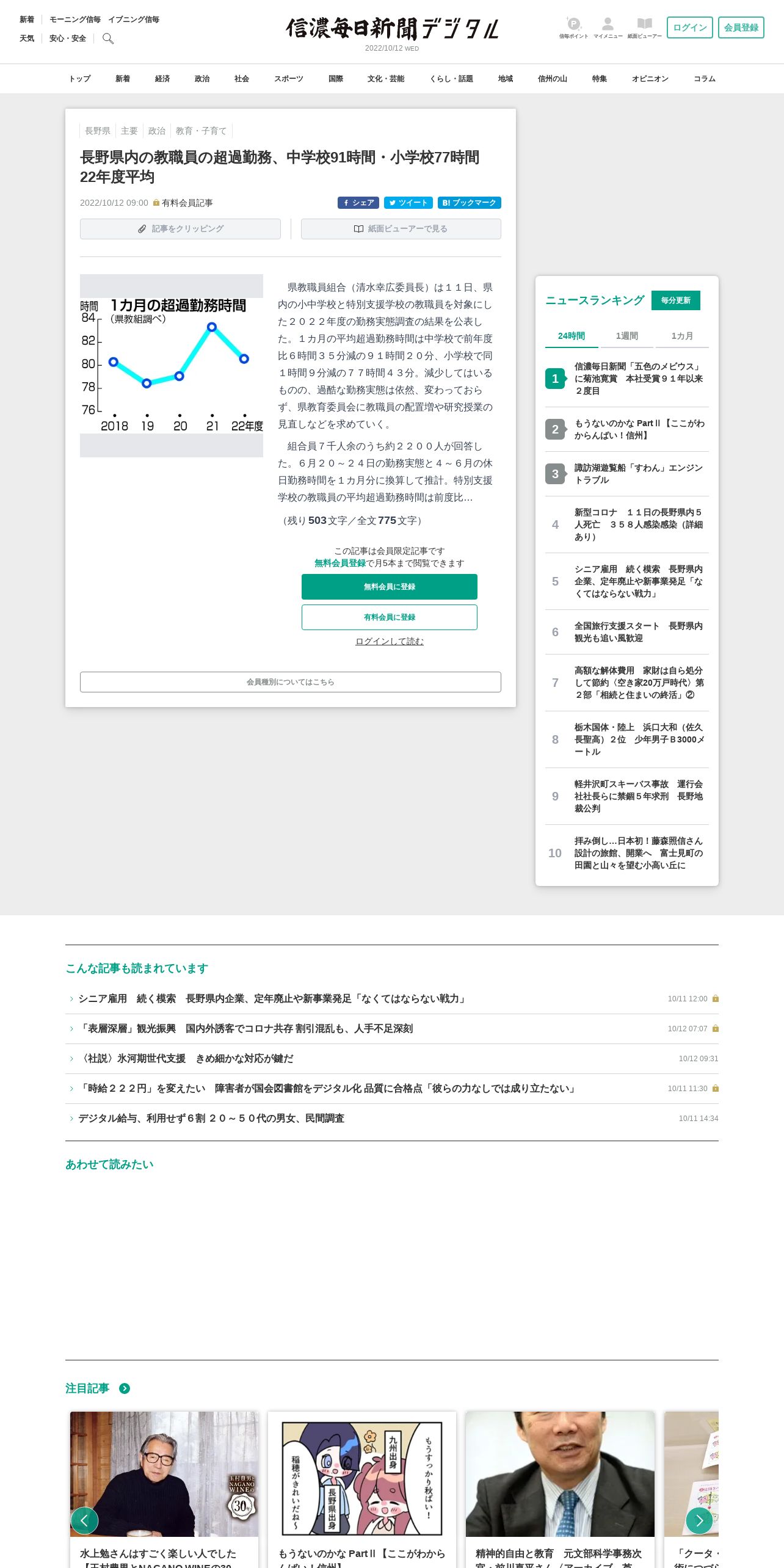
Task: Click イブニング信毎 top link
Action: click(x=134, y=20)
